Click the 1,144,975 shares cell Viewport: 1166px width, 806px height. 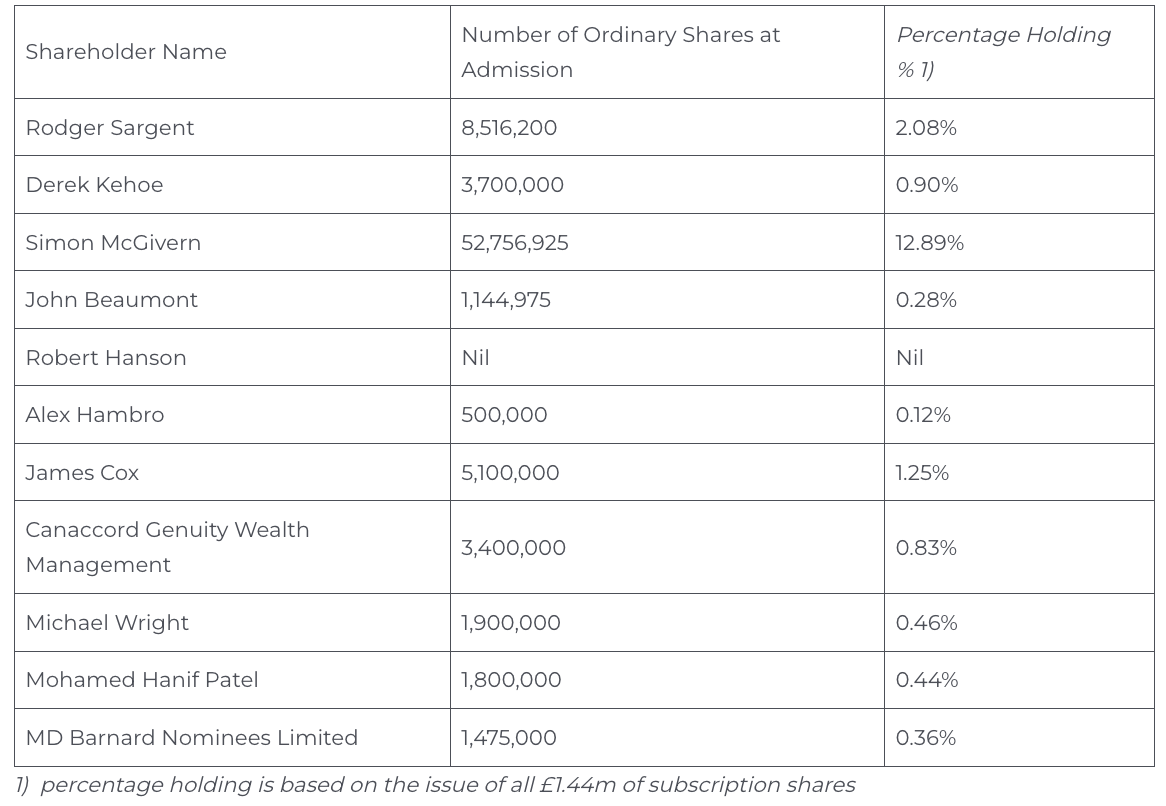click(506, 300)
